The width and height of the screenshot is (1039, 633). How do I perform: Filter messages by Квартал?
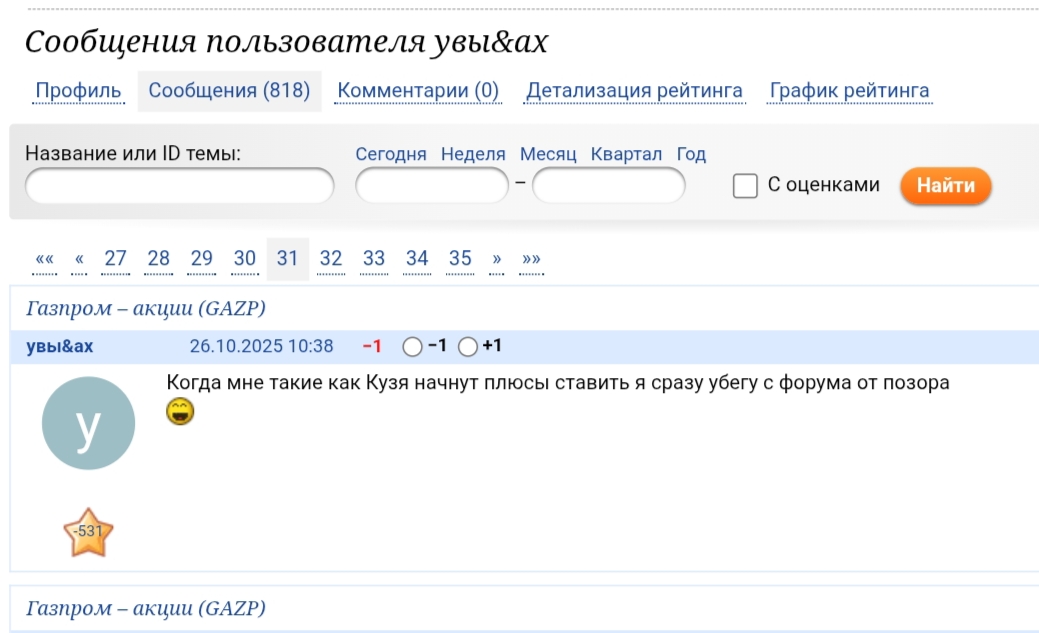(x=626, y=154)
